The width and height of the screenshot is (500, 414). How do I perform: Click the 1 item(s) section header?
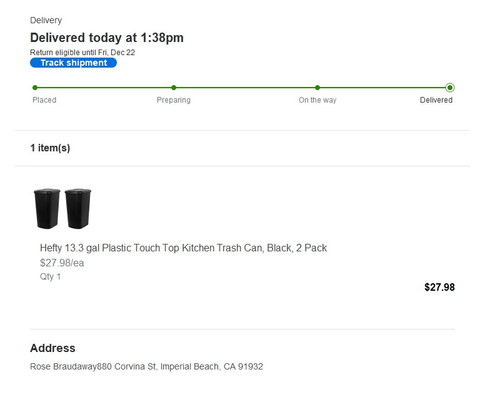(x=50, y=148)
